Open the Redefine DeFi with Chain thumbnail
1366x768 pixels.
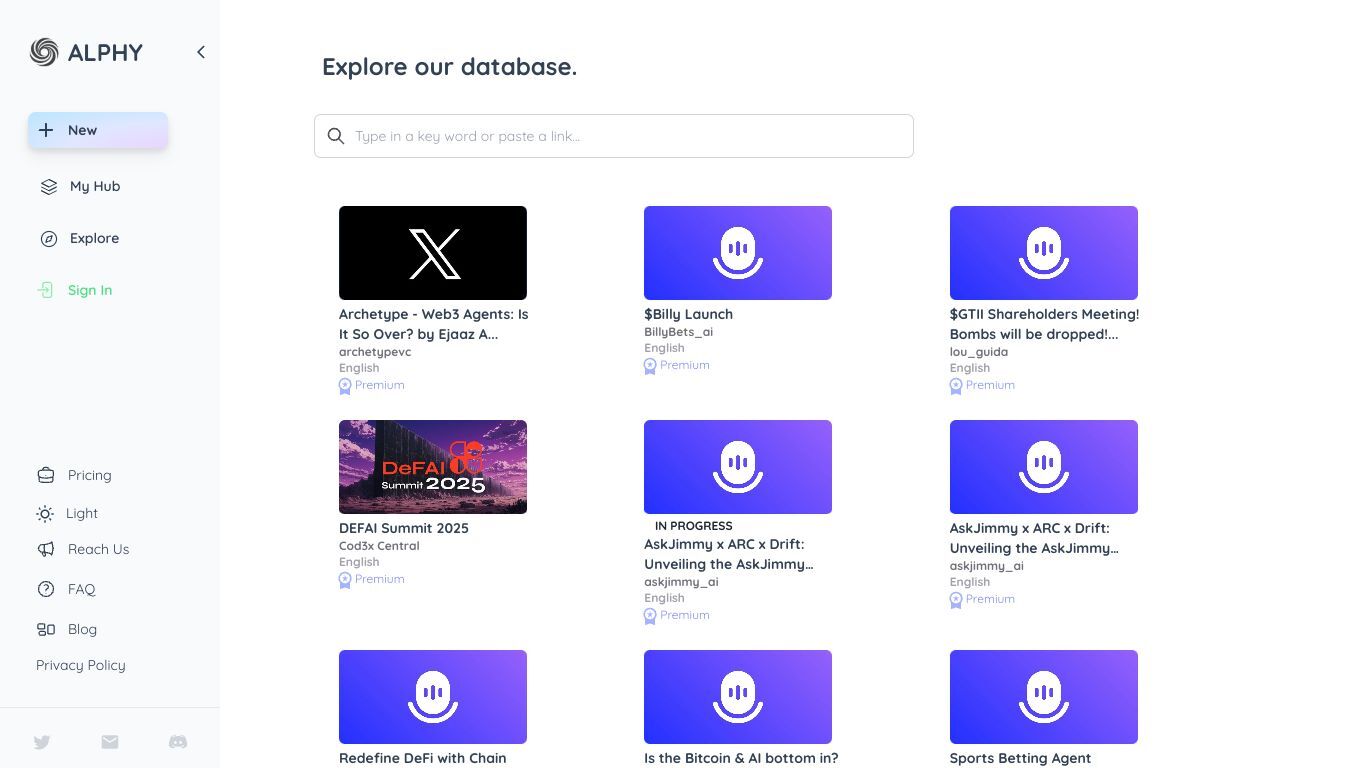(433, 697)
